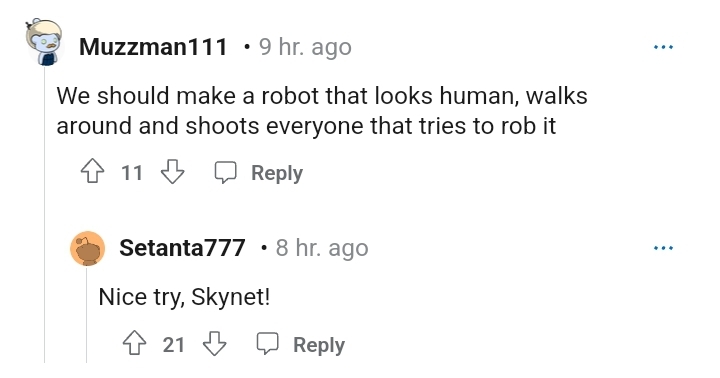720x378 pixels.
Task: Collapse Setanta777's reply thread line
Action: [86, 316]
